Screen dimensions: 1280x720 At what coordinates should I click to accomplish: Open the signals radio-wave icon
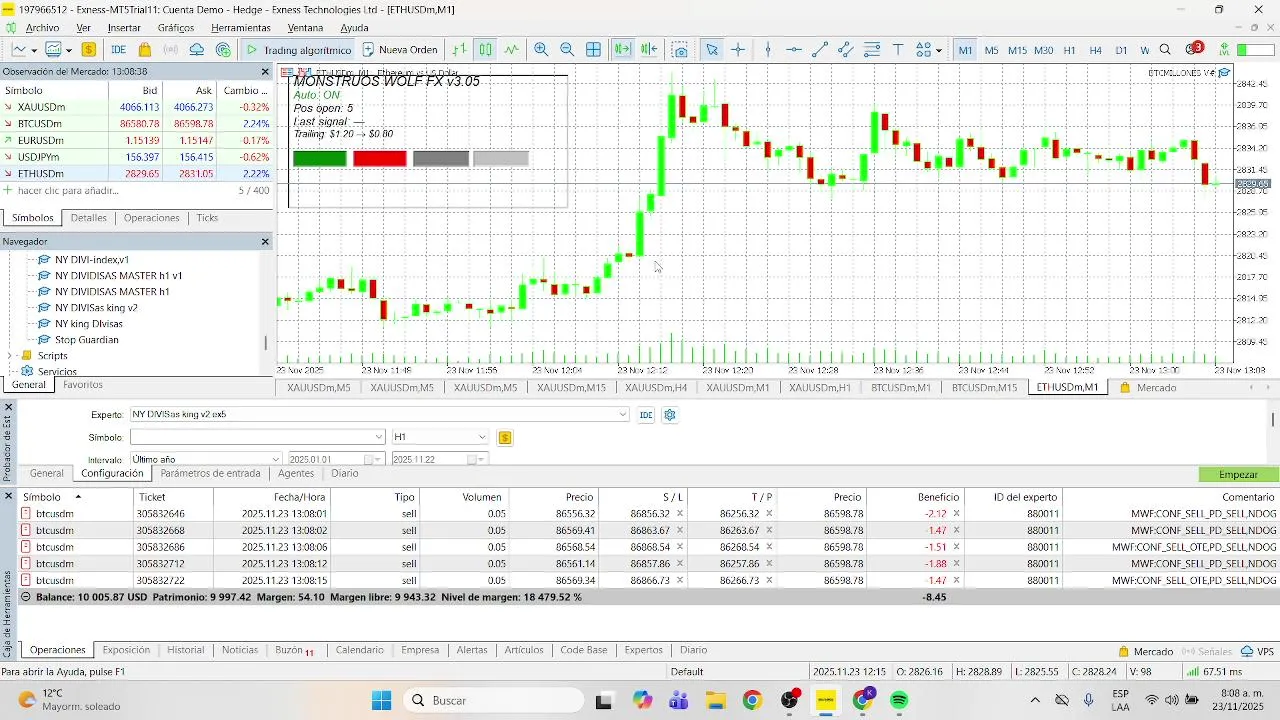171,49
